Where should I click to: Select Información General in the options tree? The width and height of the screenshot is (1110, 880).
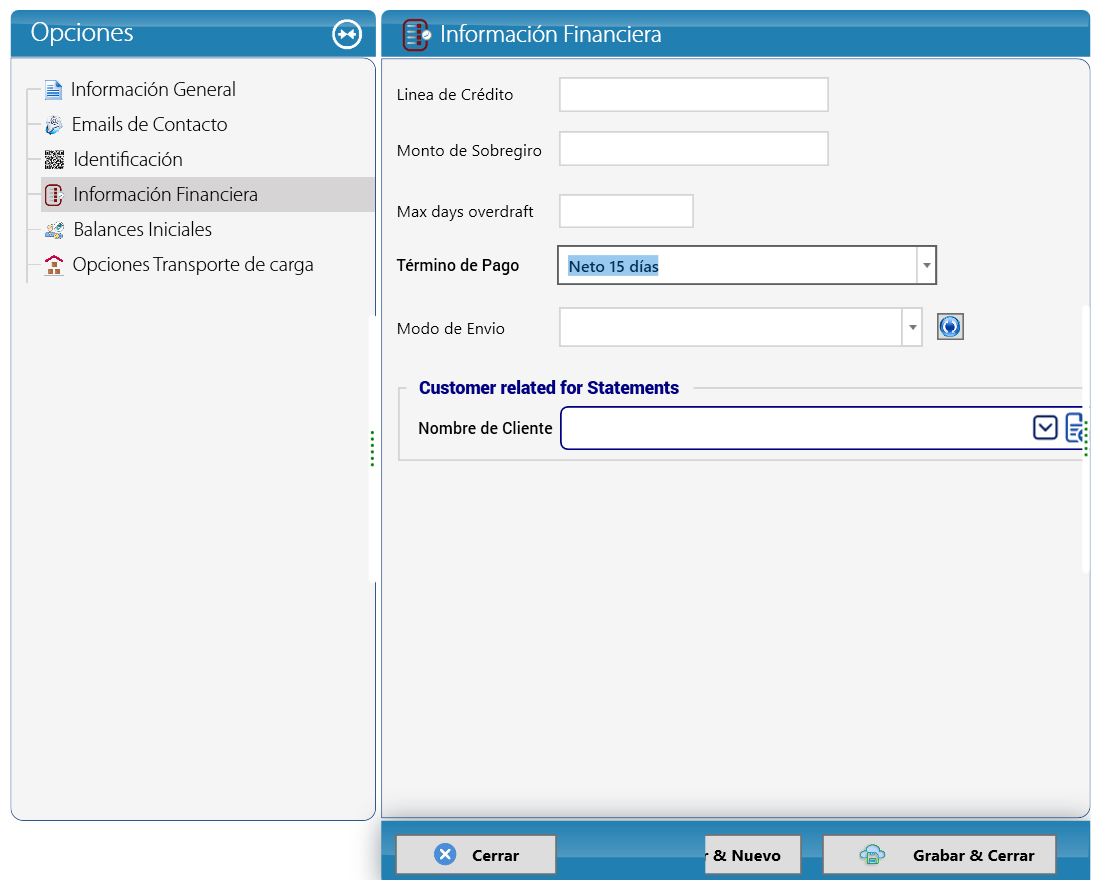153,90
